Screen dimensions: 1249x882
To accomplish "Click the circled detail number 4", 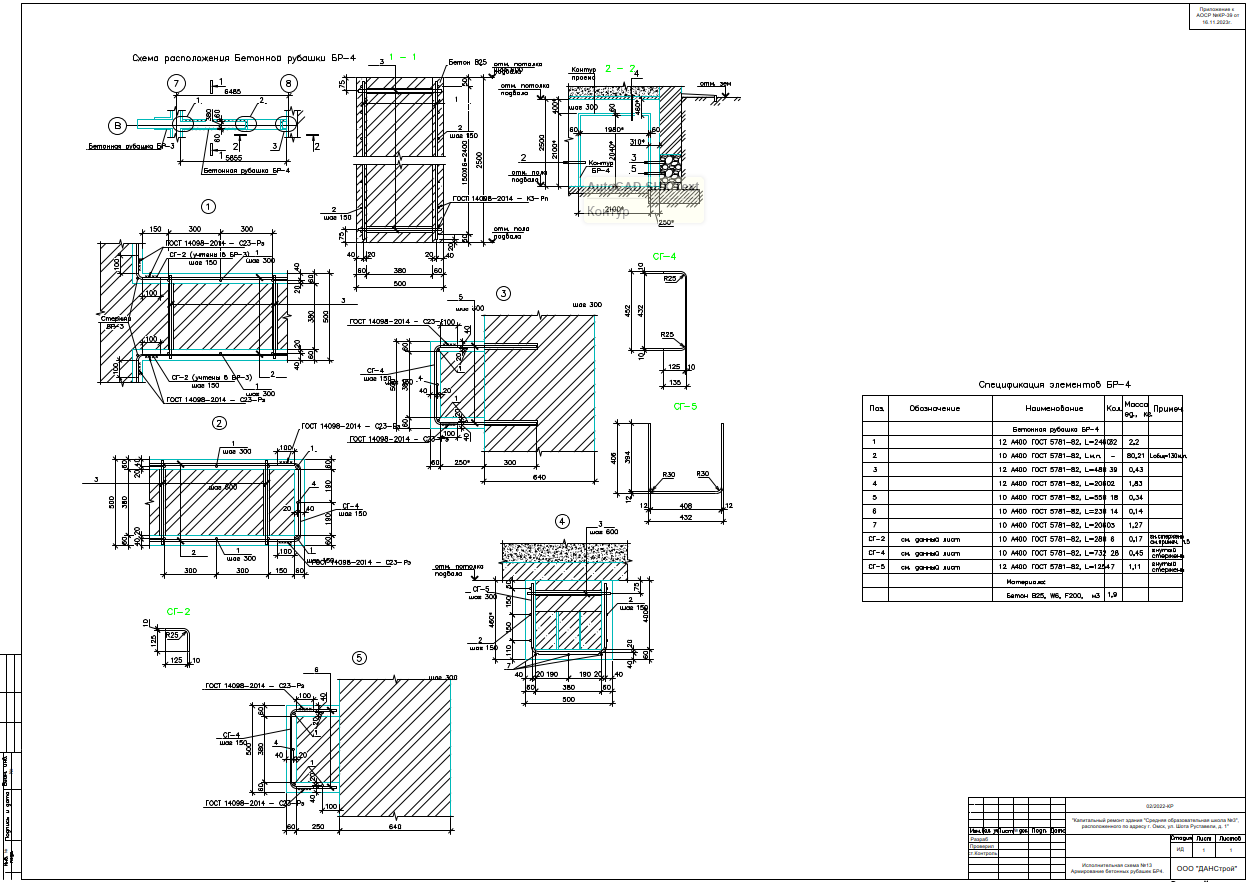I will coord(563,521).
